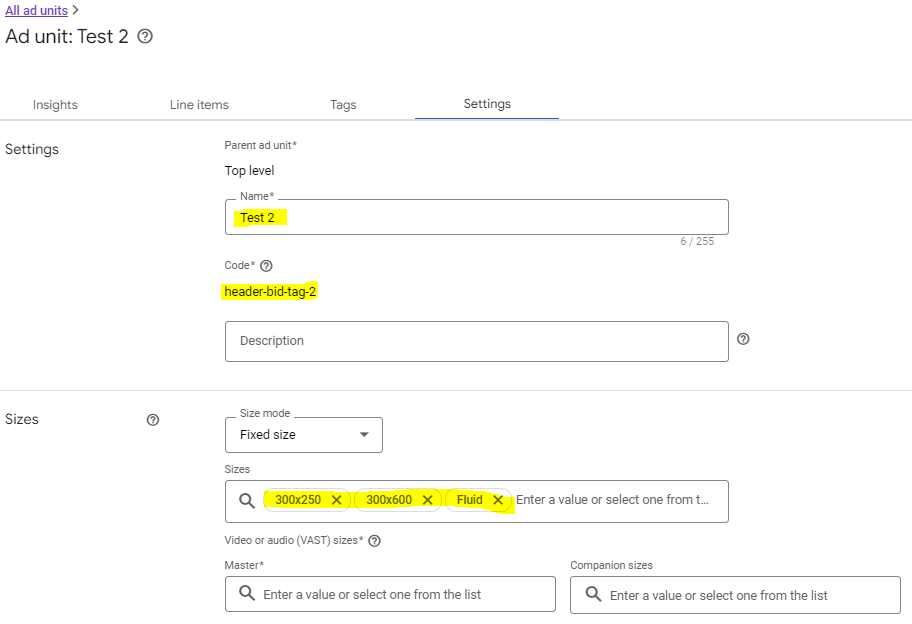Image resolution: width=912 pixels, height=624 pixels.
Task: Go to the Tags tab
Action: [343, 105]
